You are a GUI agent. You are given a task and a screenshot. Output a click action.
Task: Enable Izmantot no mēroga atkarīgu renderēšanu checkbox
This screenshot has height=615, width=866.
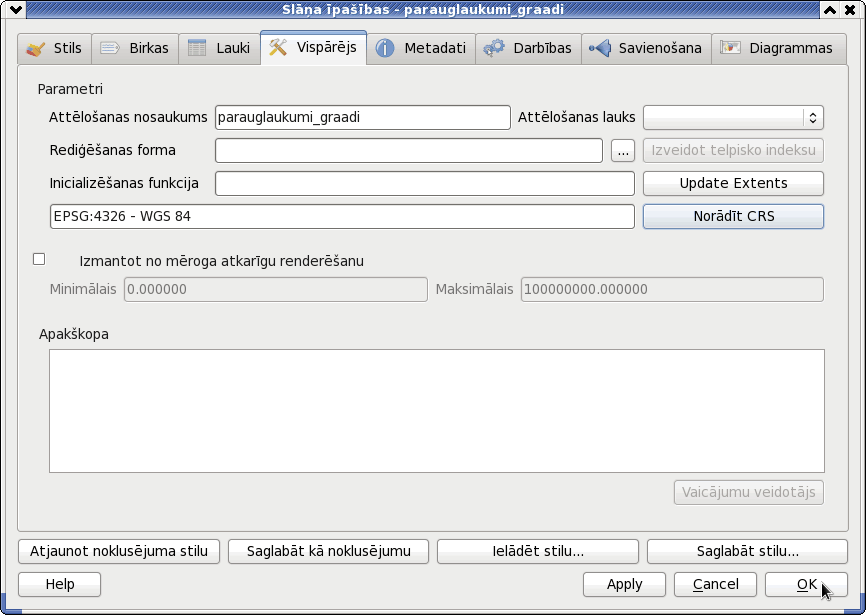[x=39, y=259]
